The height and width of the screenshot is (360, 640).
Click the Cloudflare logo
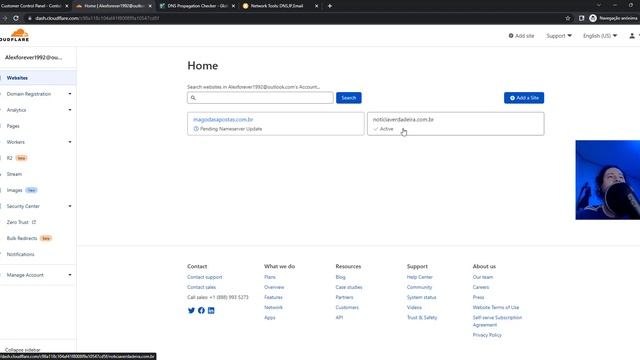pyautogui.click(x=14, y=35)
